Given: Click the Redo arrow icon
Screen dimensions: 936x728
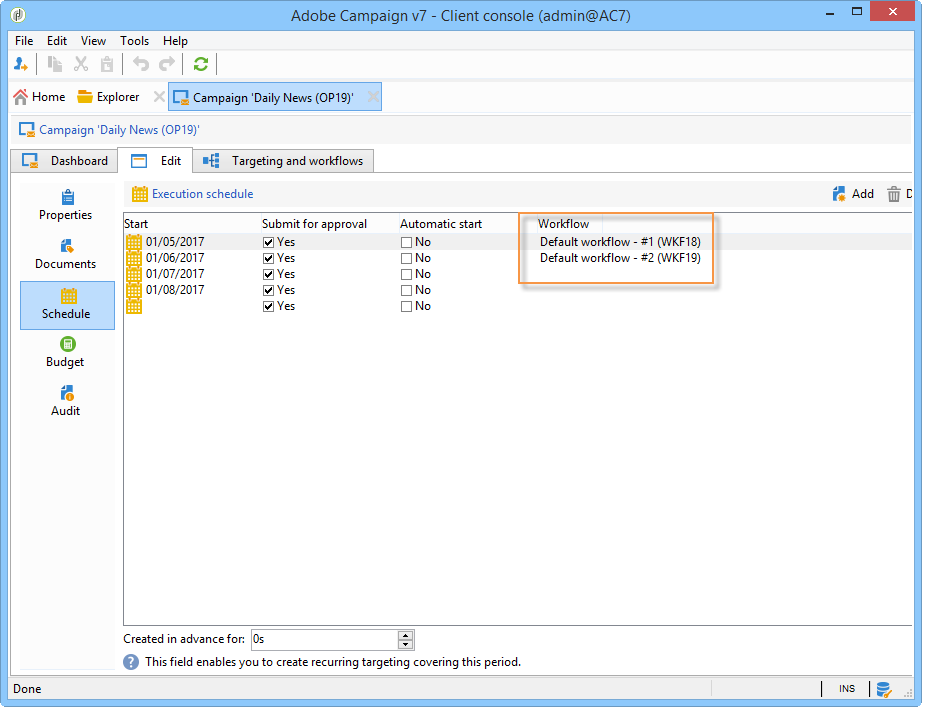Looking at the screenshot, I should click(x=167, y=64).
